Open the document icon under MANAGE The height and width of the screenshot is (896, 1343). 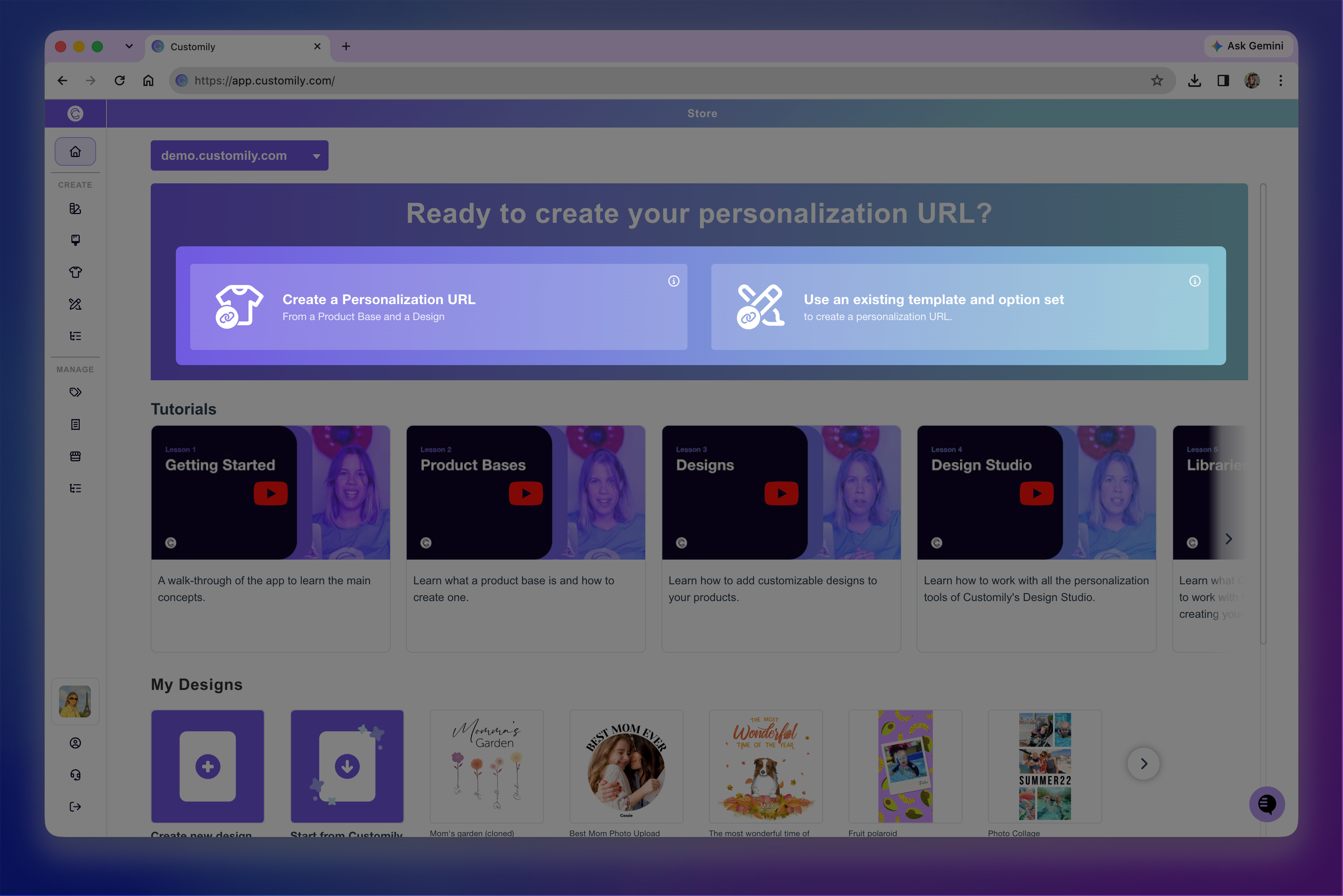pos(75,424)
